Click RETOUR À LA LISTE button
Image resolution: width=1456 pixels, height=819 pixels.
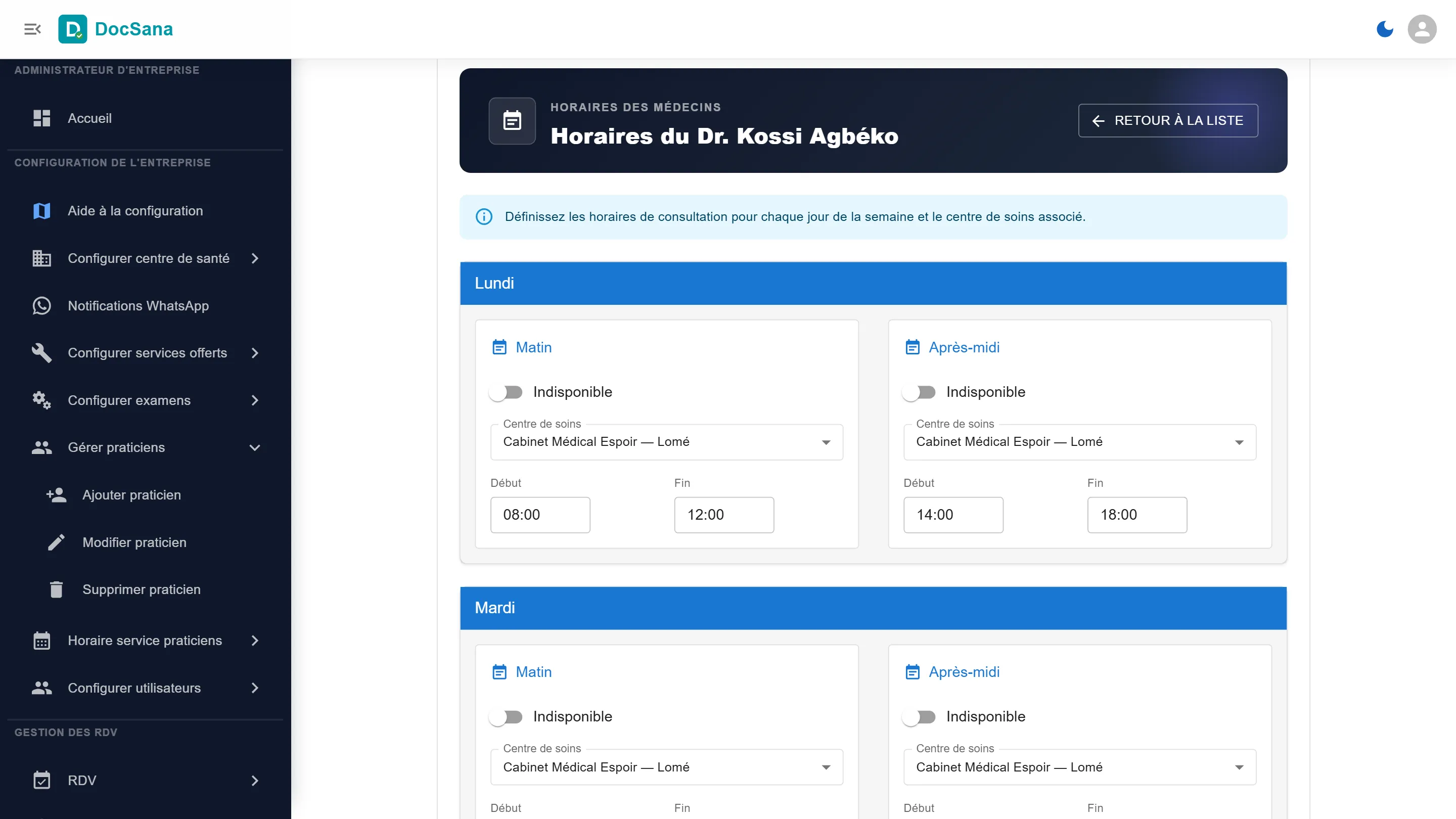1168,120
